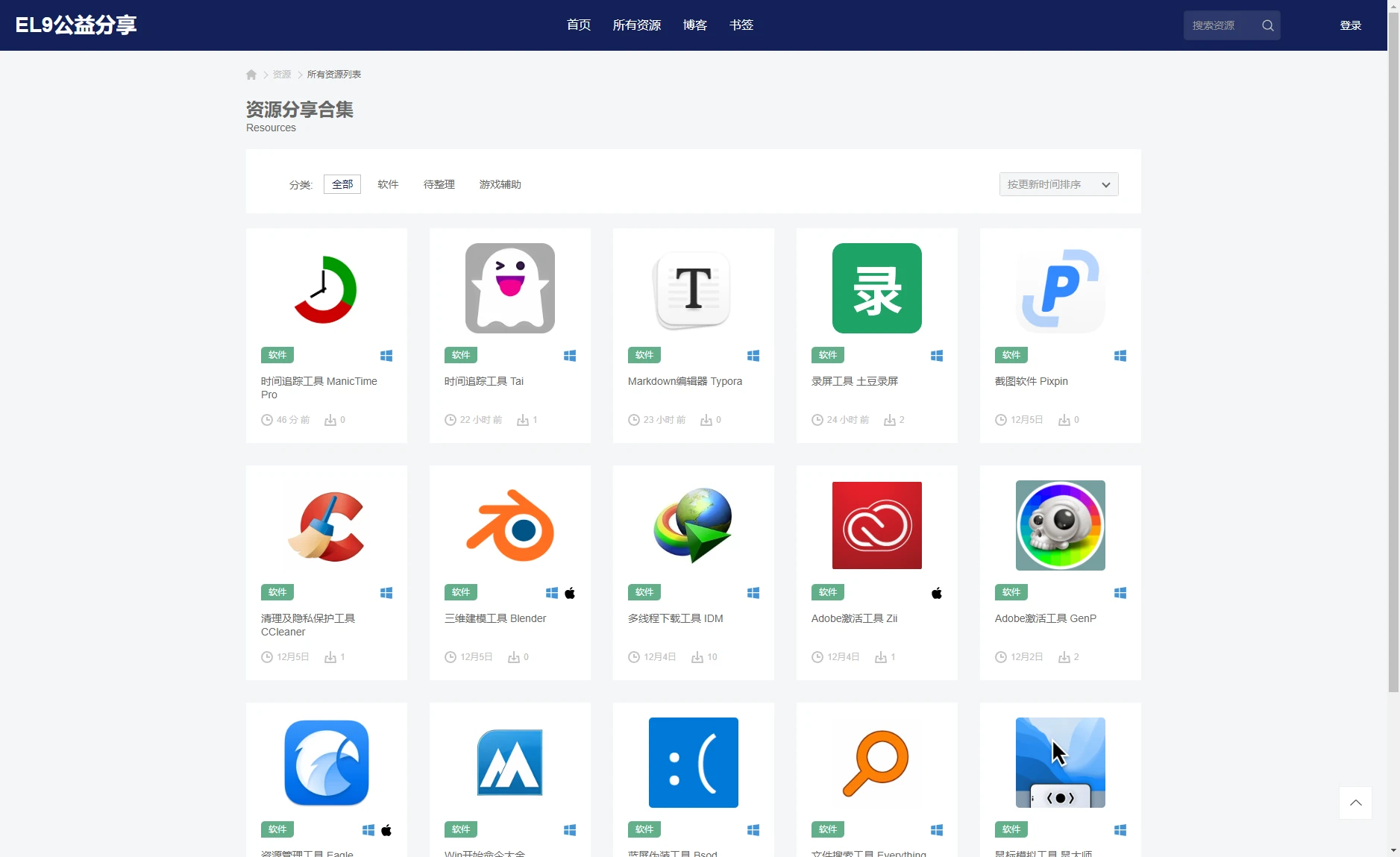Open the 截图软件 Pixpin title link
Viewport: 1400px width, 857px height.
coord(1031,381)
